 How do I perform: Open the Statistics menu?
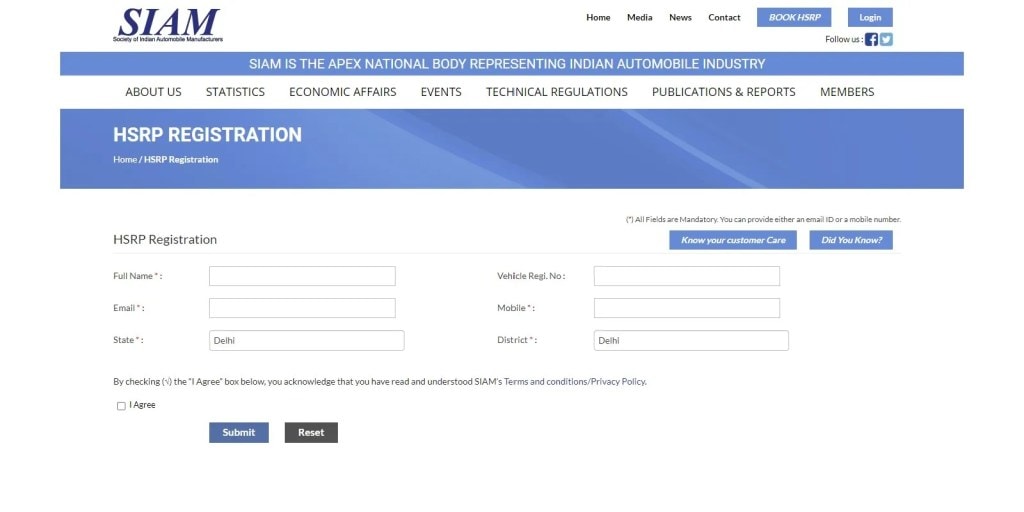(x=235, y=92)
